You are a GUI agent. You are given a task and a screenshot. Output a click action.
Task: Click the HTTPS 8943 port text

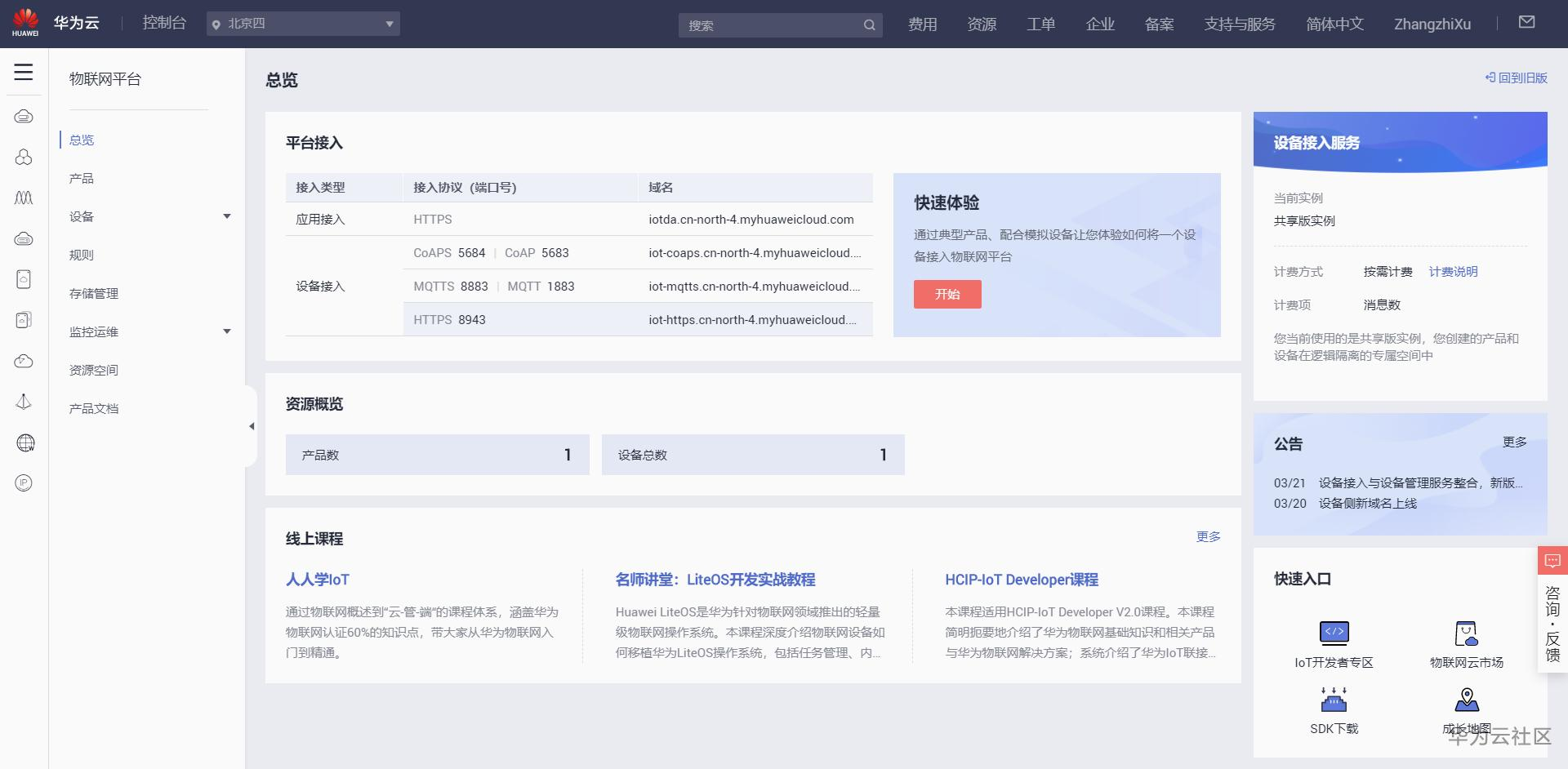tap(449, 319)
